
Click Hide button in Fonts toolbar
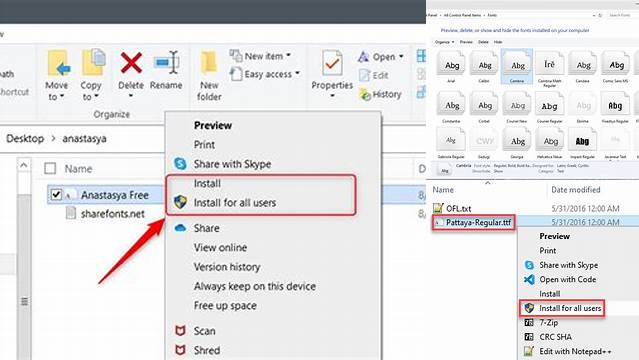pyautogui.click(x=498, y=42)
